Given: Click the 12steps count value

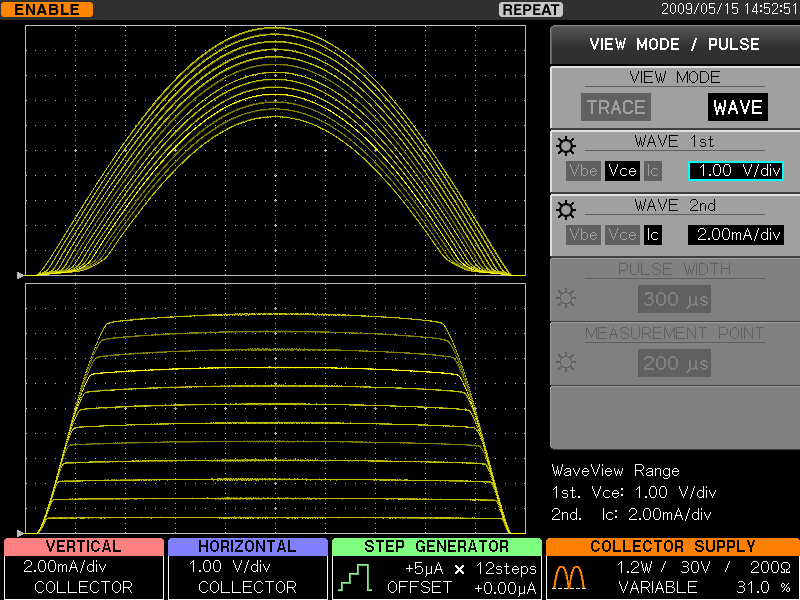Looking at the screenshot, I should click(506, 568).
